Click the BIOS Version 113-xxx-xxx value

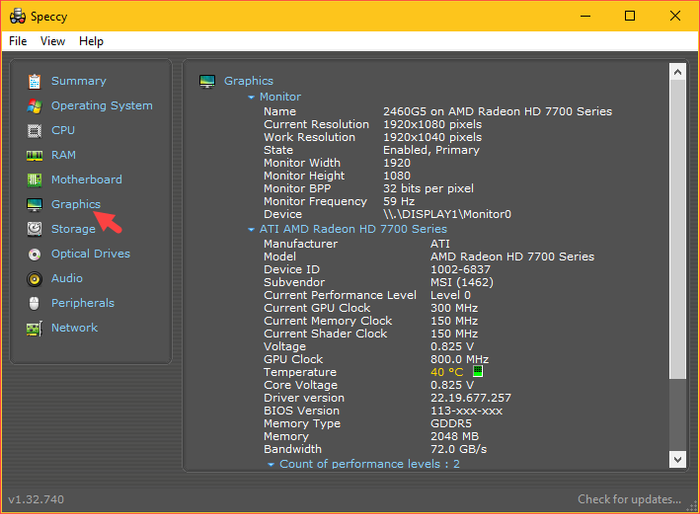tap(467, 411)
